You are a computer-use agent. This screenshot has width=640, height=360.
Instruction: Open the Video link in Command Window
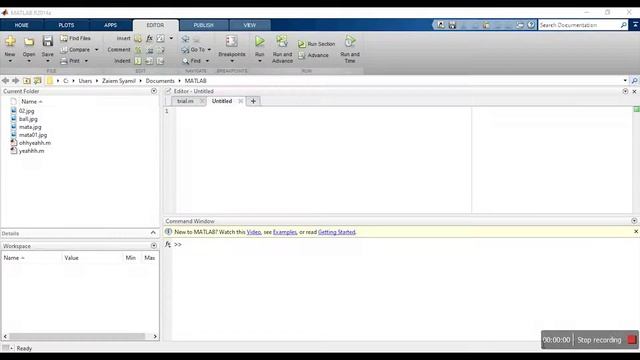253,232
